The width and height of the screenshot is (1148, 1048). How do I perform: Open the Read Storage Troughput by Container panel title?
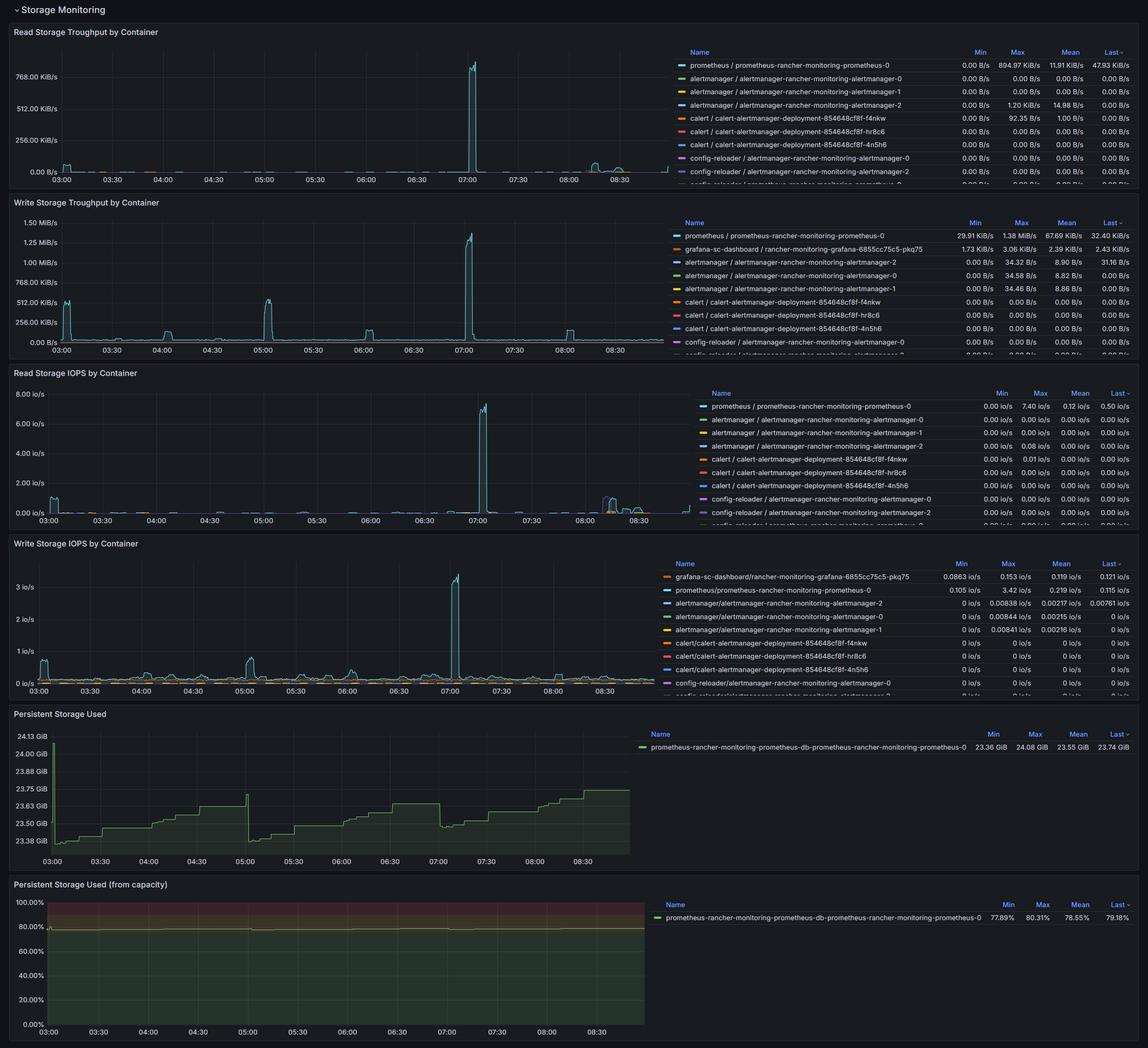tap(85, 32)
